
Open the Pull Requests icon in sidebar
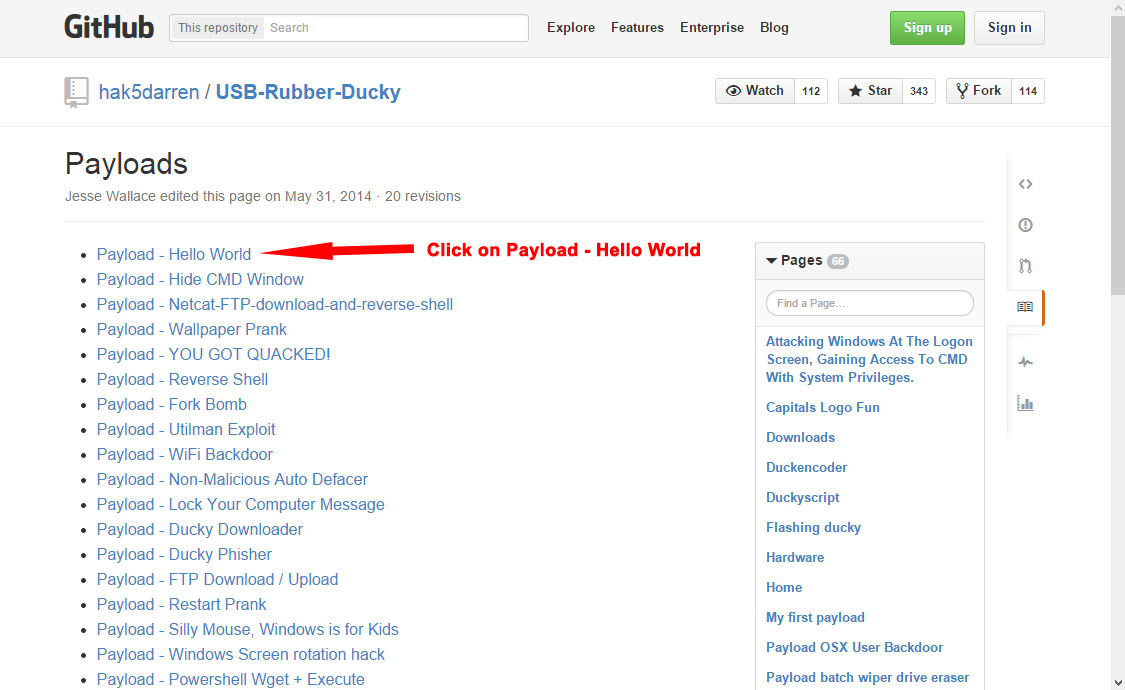click(1025, 266)
